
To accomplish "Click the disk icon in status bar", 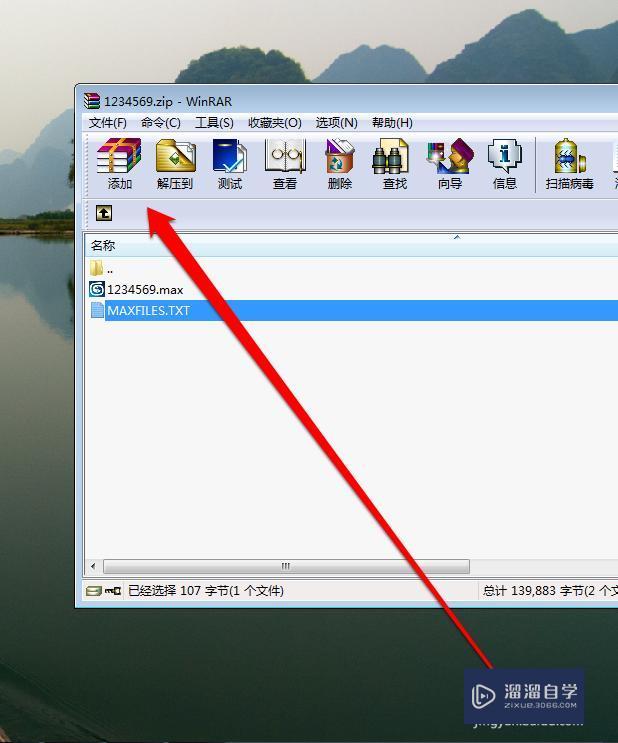I will tap(93, 591).
